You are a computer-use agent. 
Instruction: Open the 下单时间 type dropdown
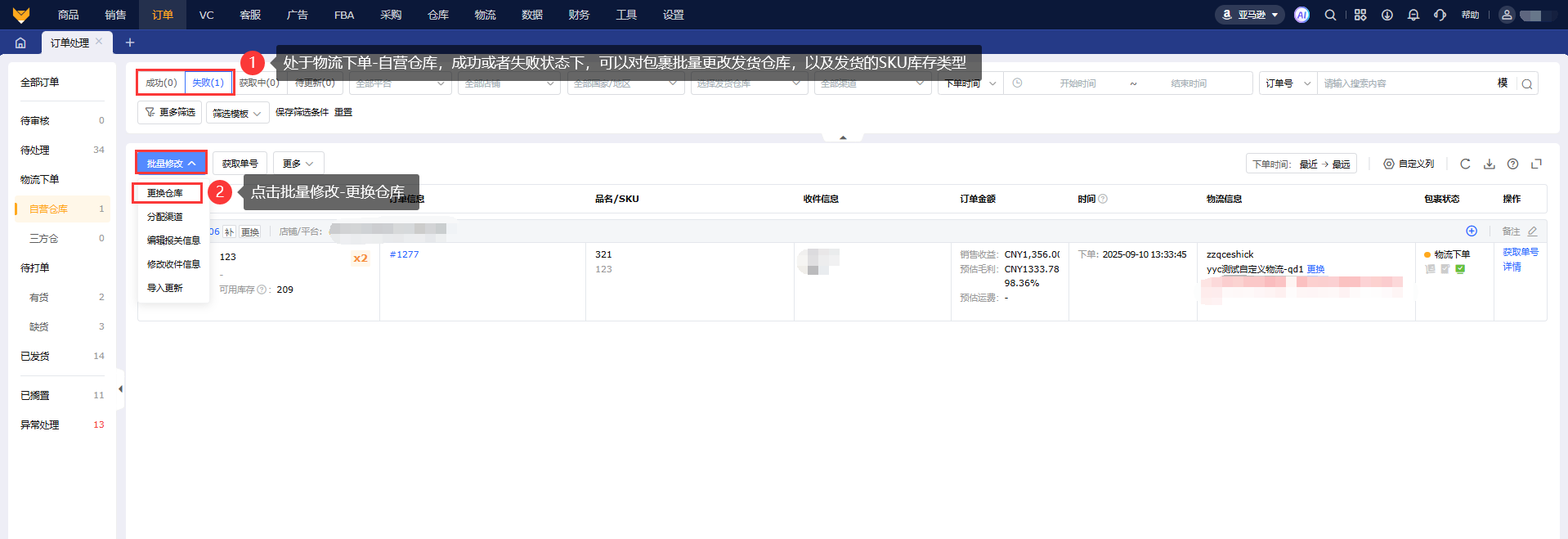970,83
